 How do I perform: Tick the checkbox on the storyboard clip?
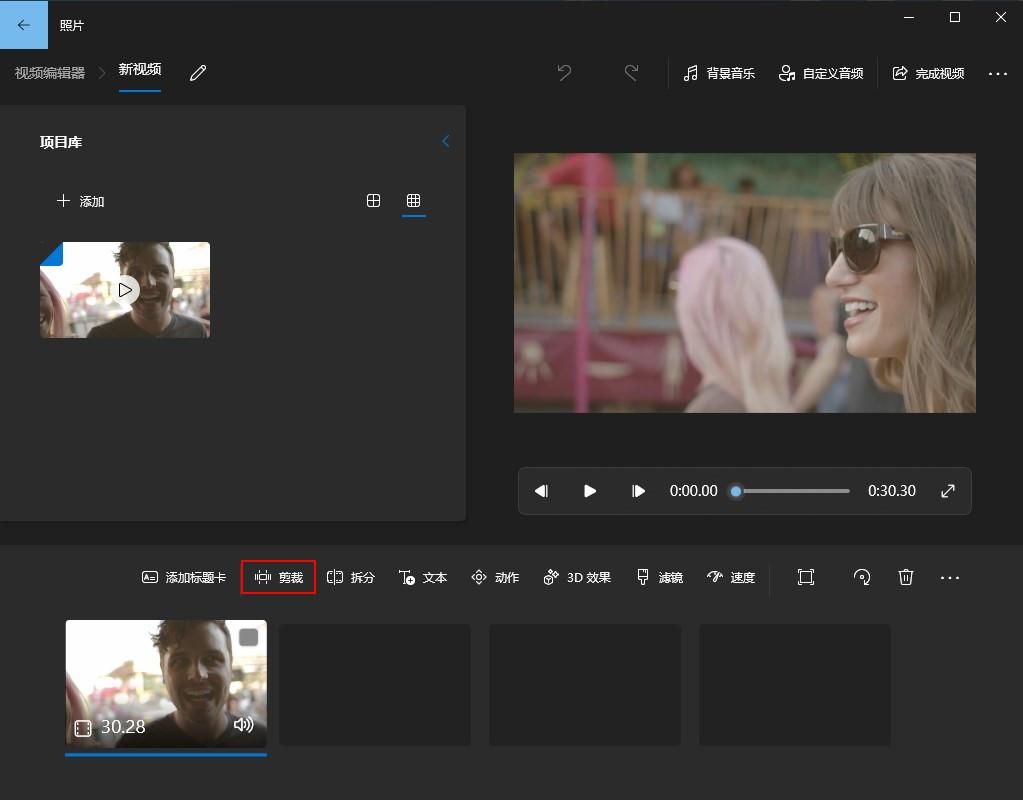coord(249,638)
